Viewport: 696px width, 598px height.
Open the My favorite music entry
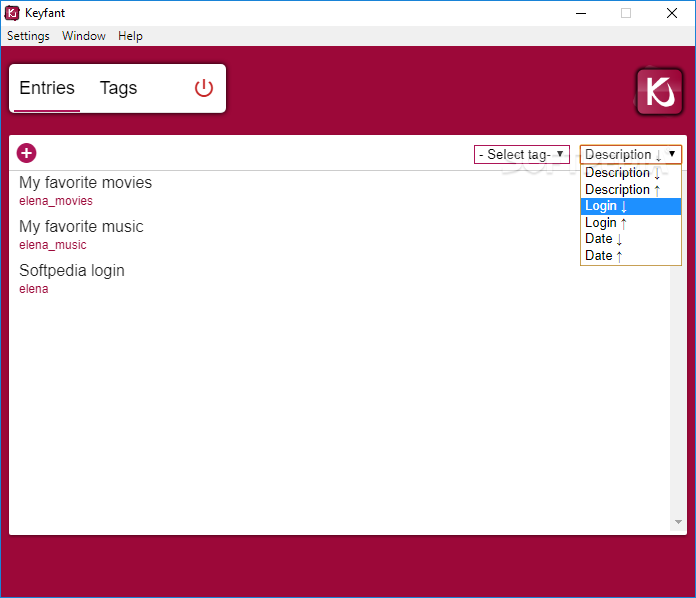point(81,226)
